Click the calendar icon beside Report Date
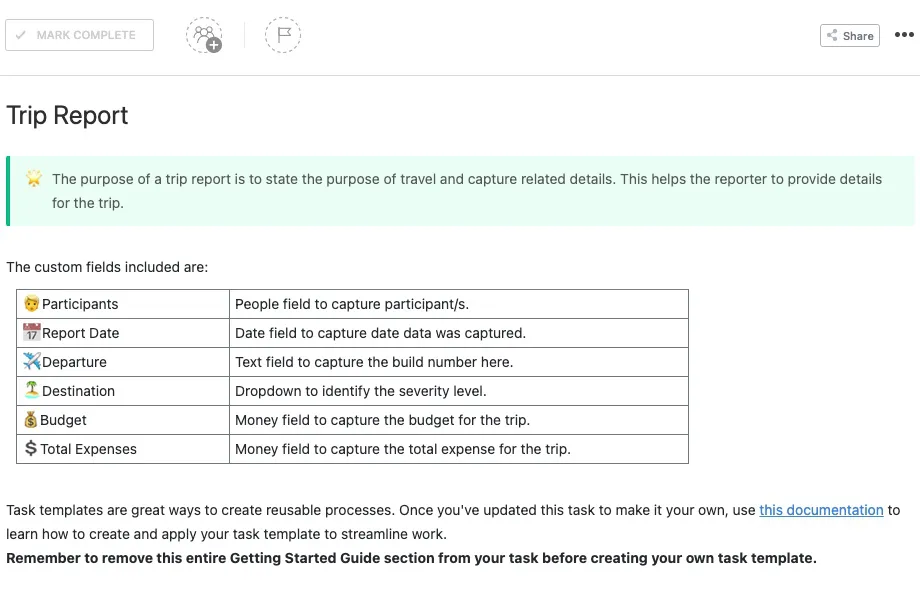The height and width of the screenshot is (591, 920). 32,332
